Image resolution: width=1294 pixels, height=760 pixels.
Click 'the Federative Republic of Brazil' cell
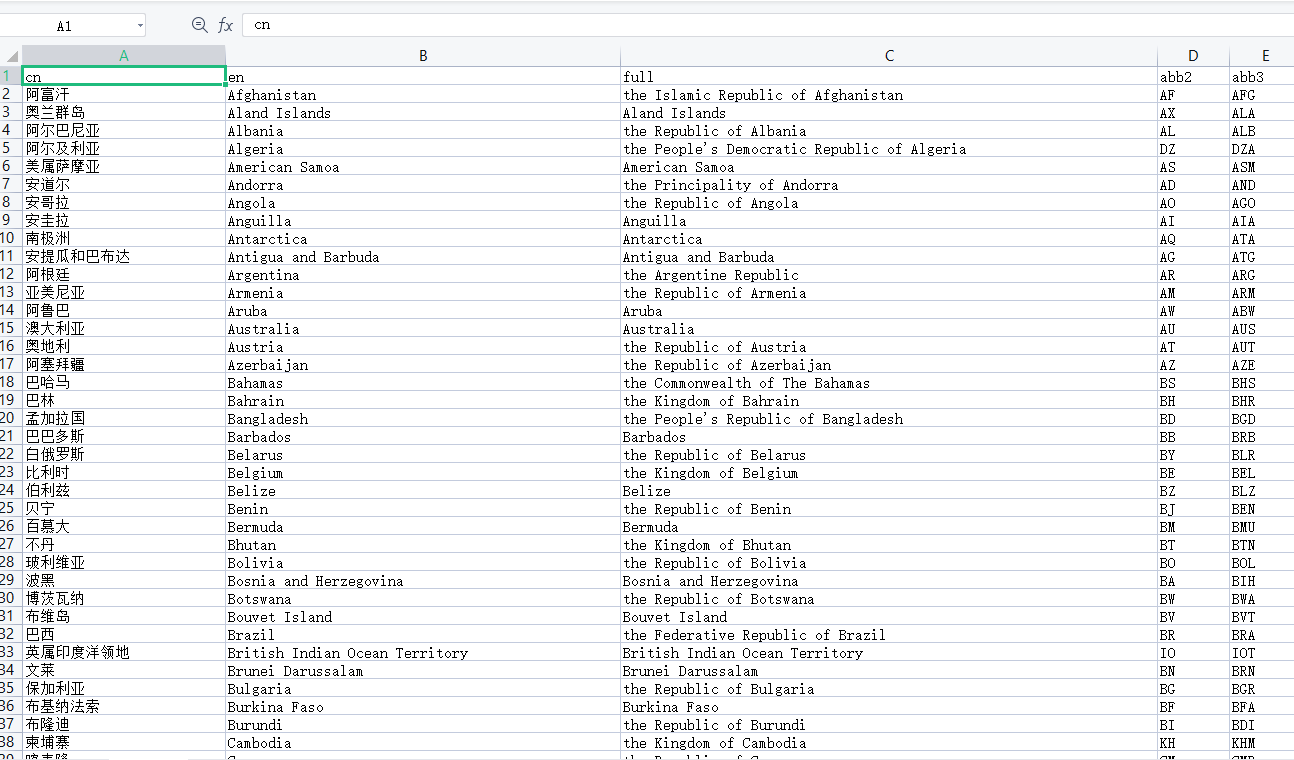889,635
